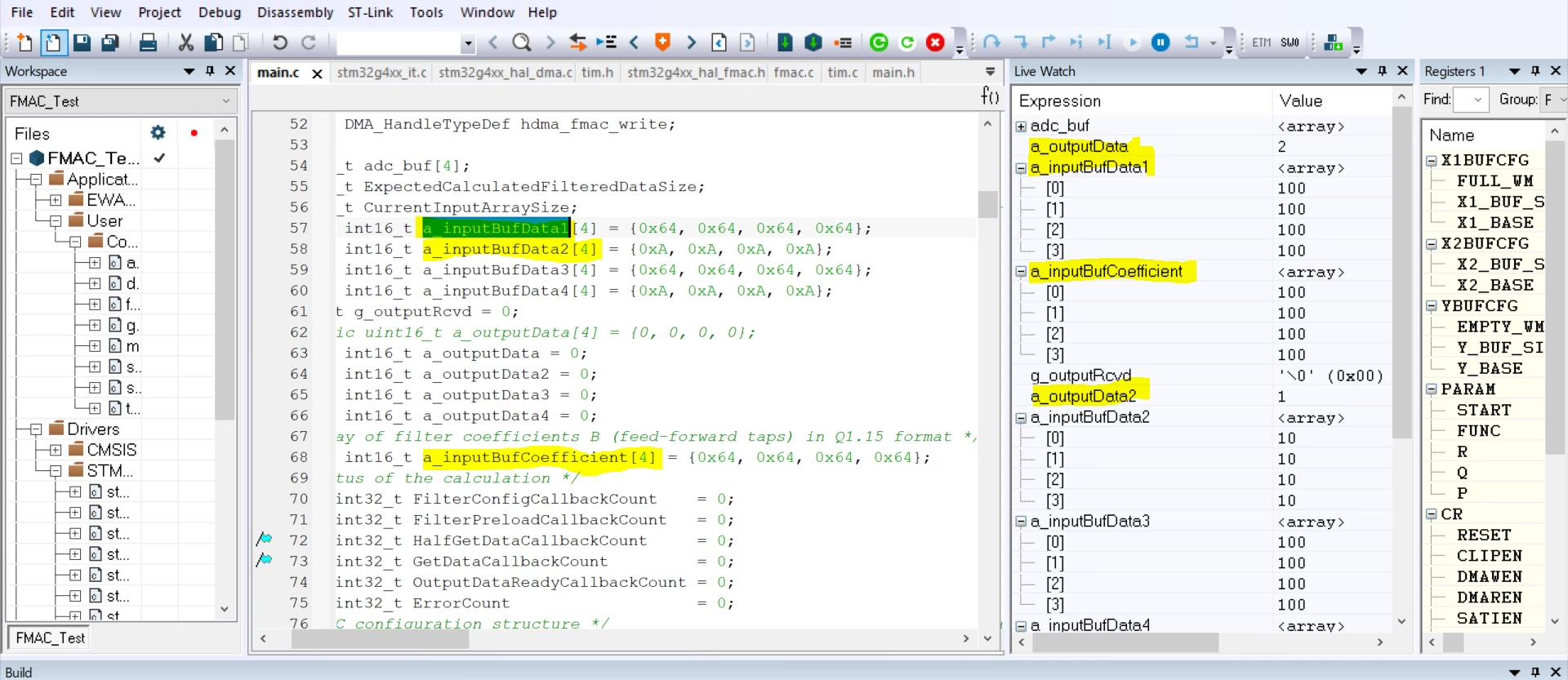Click the Replace arrows icon
The width and height of the screenshot is (1568, 680).
click(578, 42)
